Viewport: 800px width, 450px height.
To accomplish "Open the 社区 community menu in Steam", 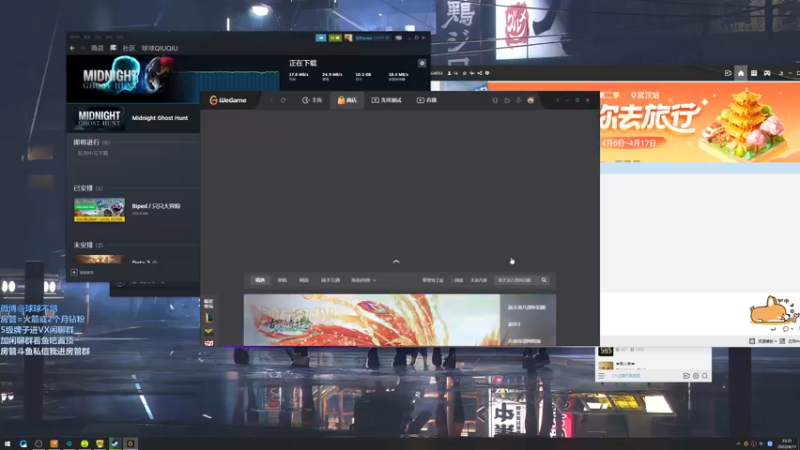I will pos(129,48).
